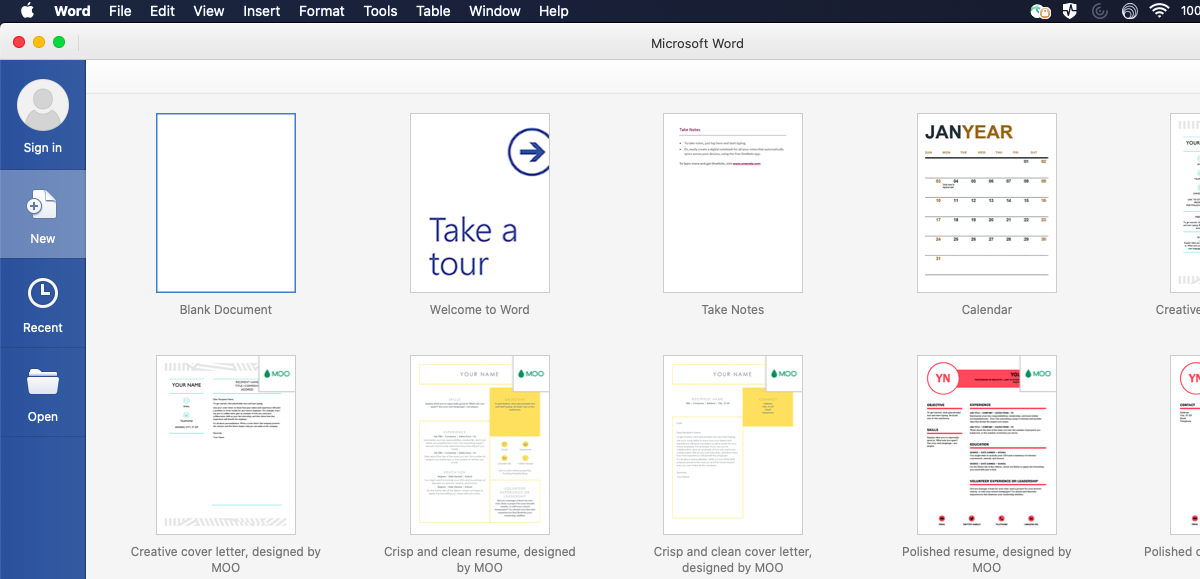
Task: Click 'Crisp and clean resume' caption
Action: (480, 560)
